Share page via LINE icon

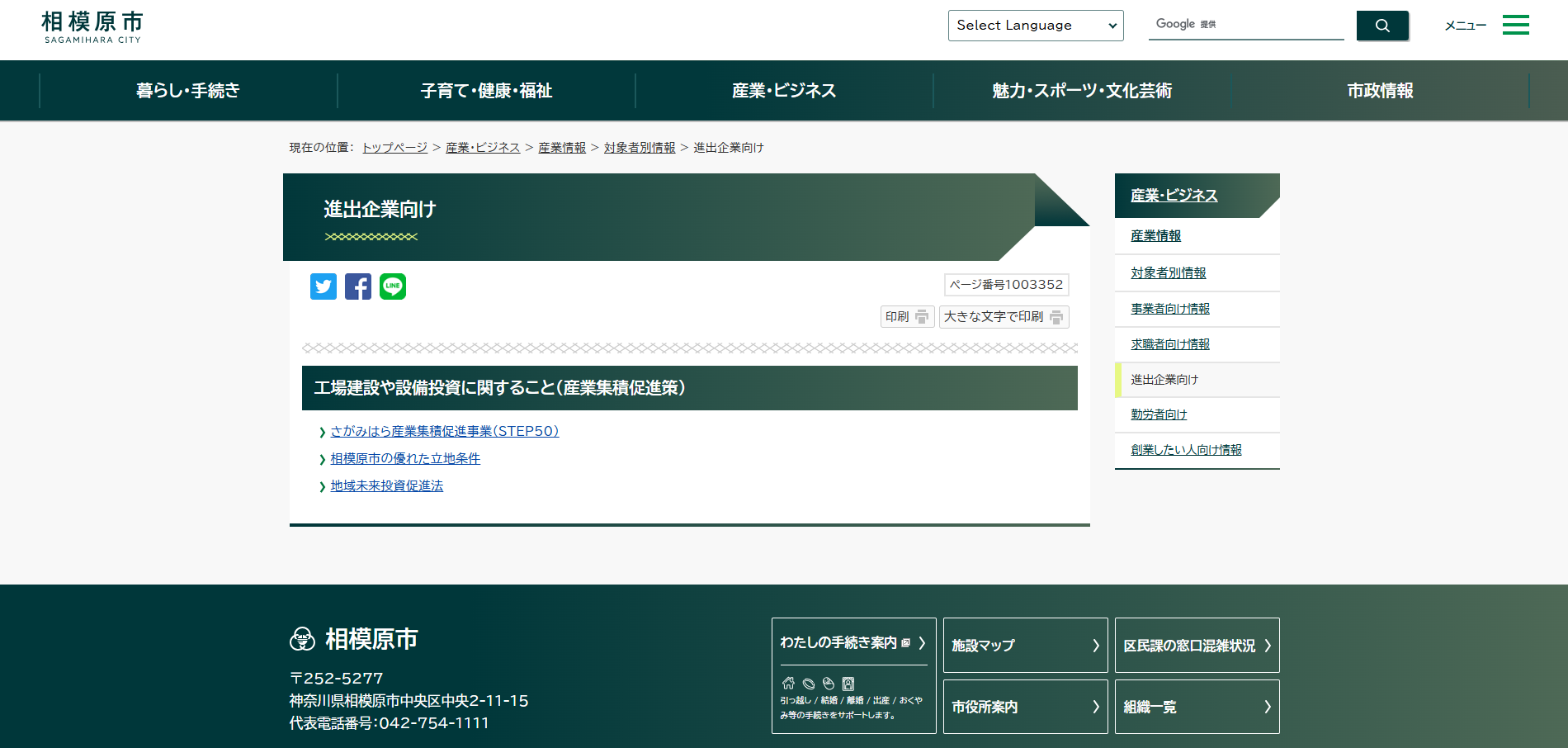pyautogui.click(x=393, y=286)
